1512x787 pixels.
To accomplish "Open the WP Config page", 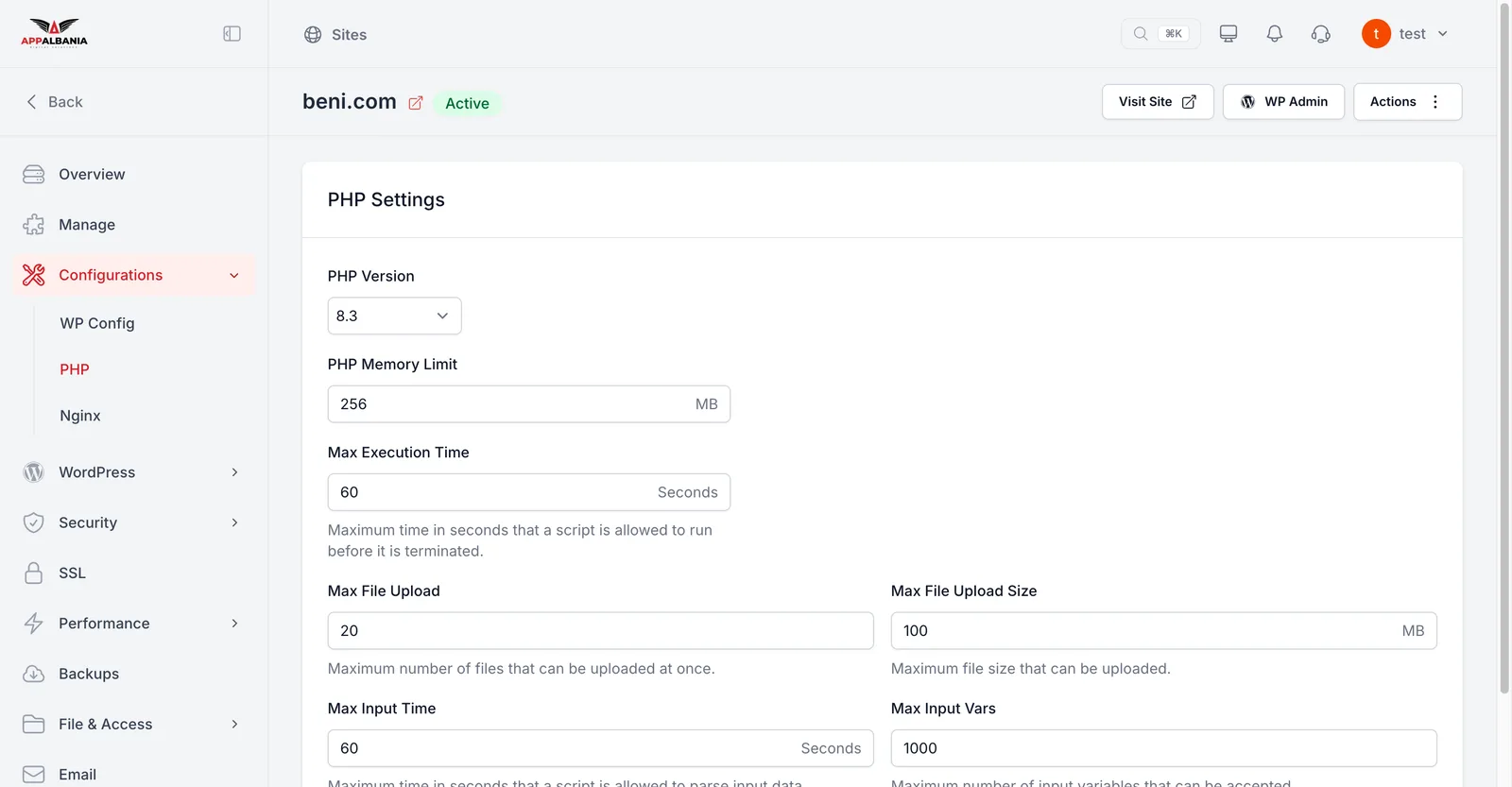I will (x=97, y=323).
